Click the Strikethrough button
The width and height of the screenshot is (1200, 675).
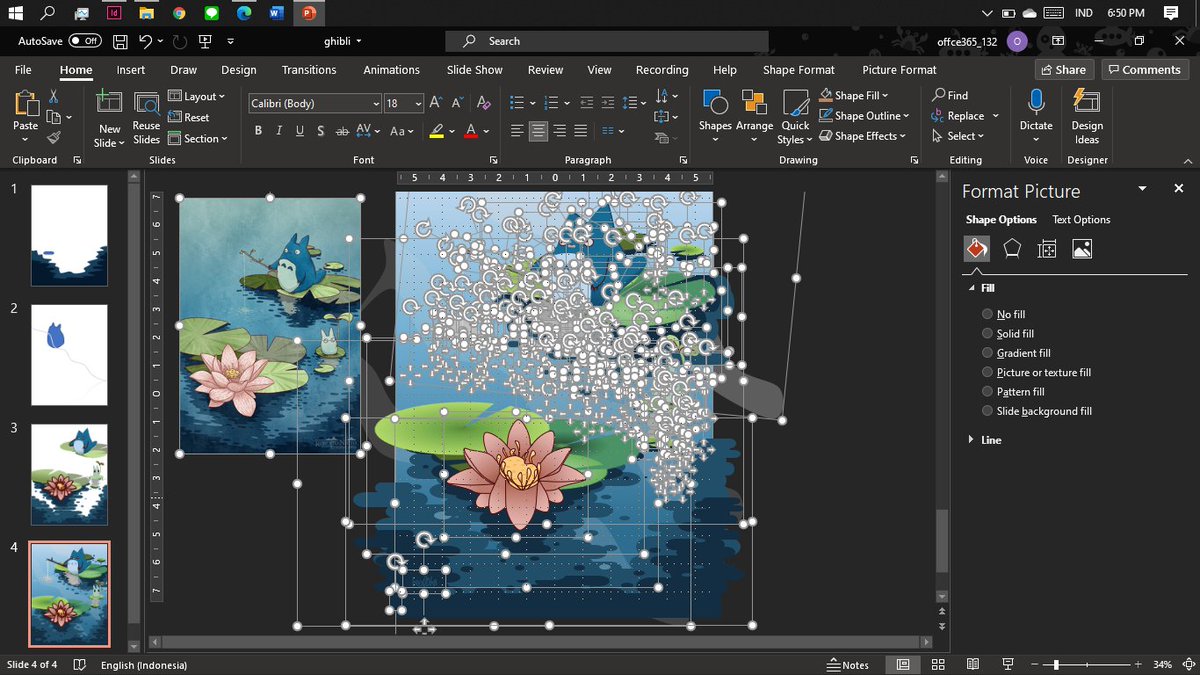point(342,131)
